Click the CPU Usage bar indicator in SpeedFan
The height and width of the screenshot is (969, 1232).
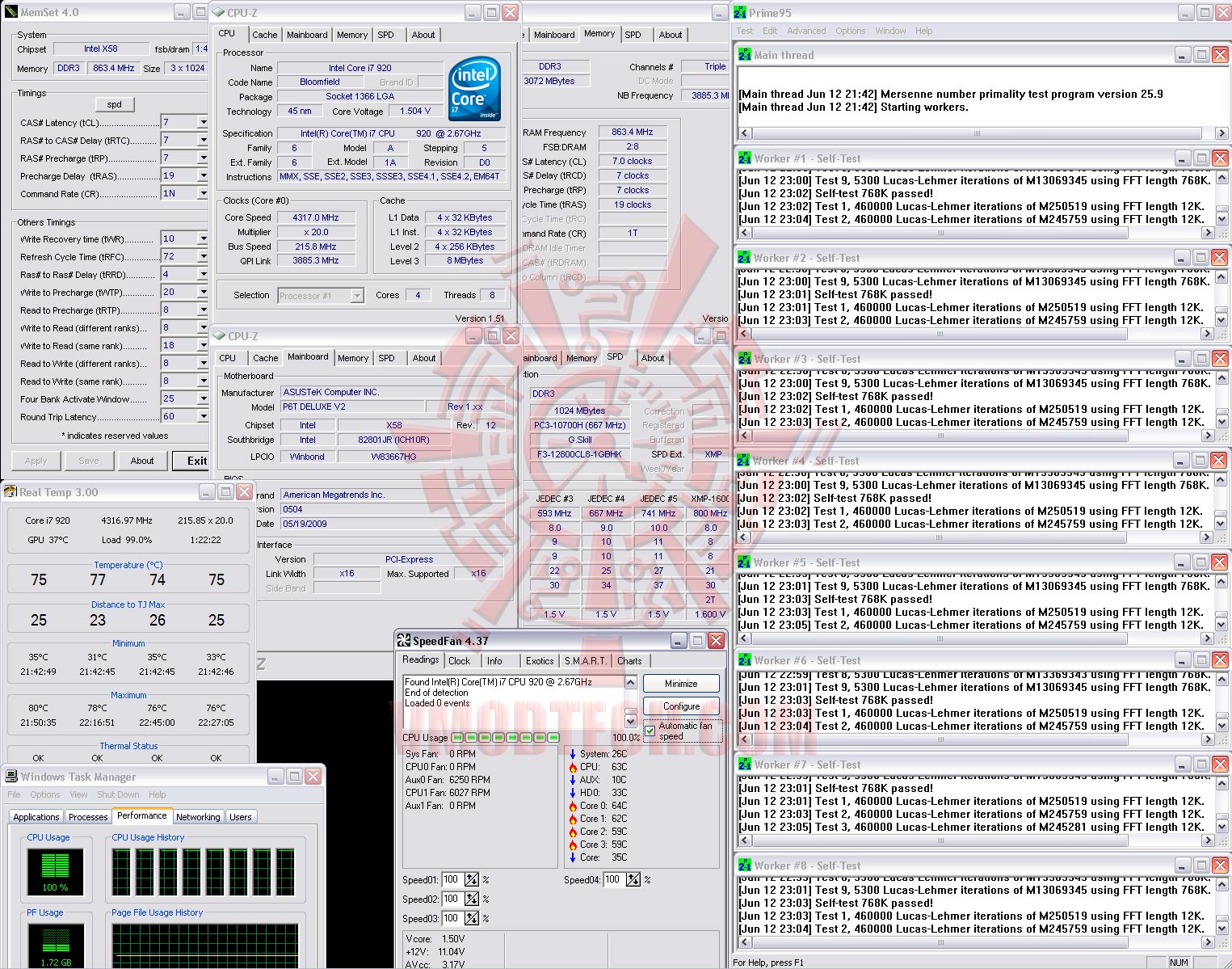click(x=506, y=737)
